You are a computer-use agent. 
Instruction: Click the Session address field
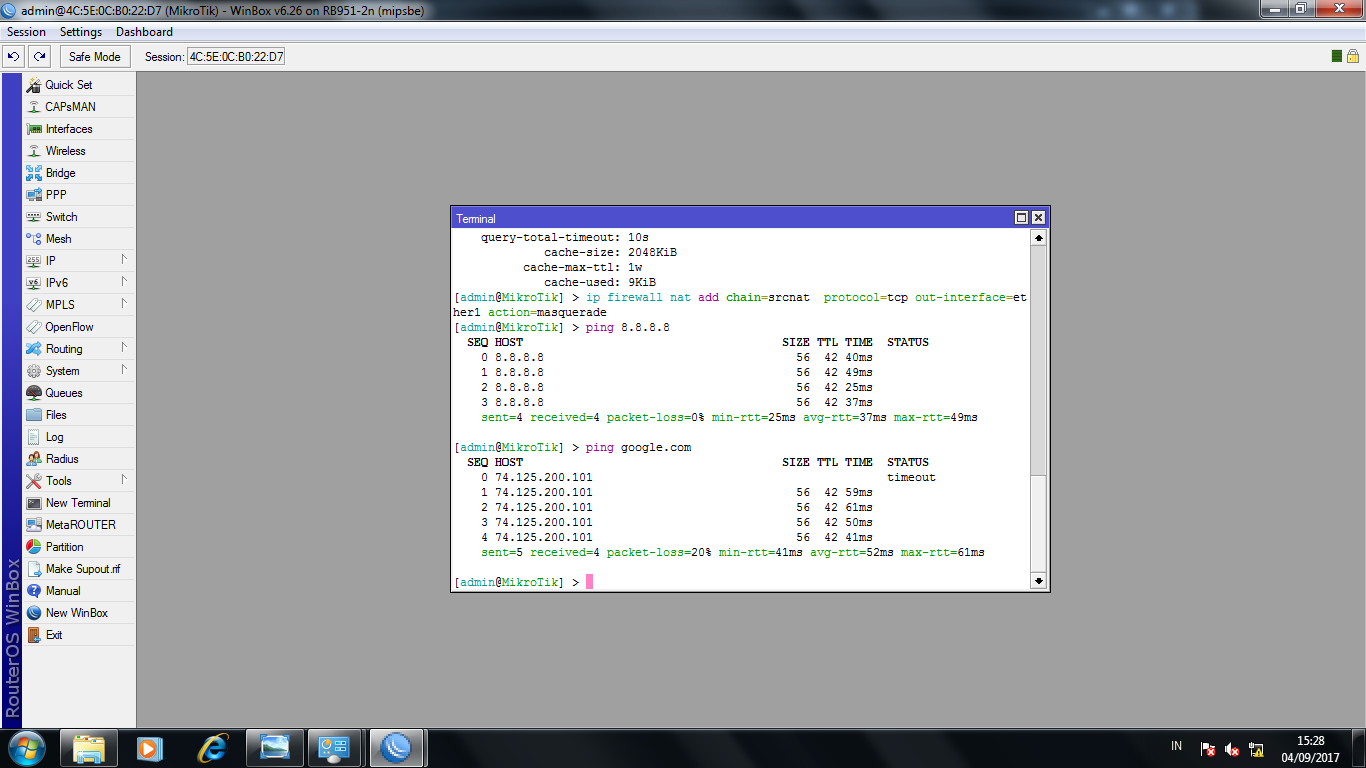tap(236, 57)
